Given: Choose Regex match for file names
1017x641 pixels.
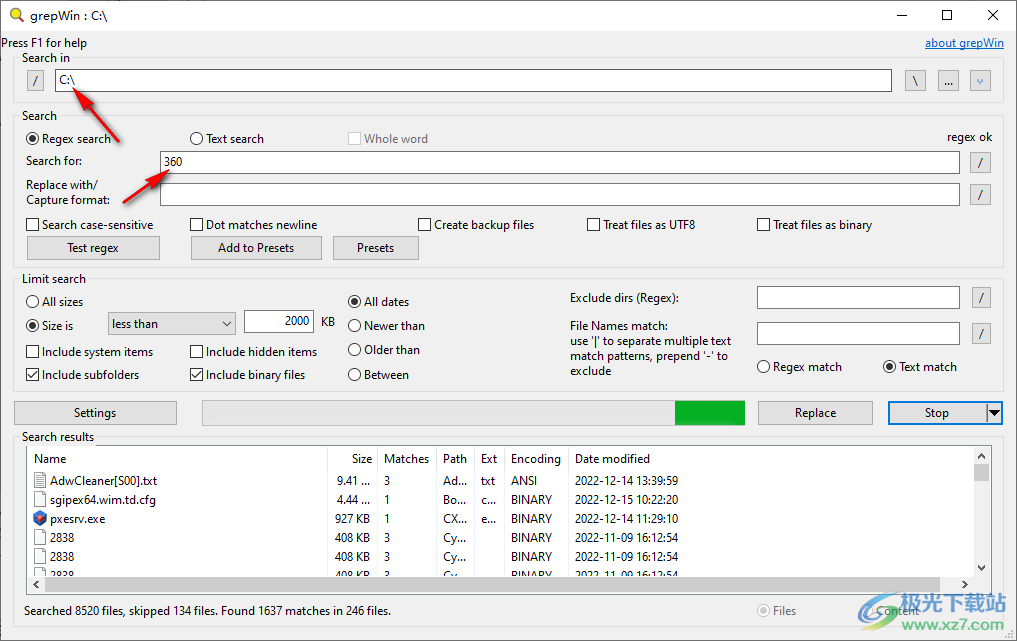Looking at the screenshot, I should coord(799,367).
